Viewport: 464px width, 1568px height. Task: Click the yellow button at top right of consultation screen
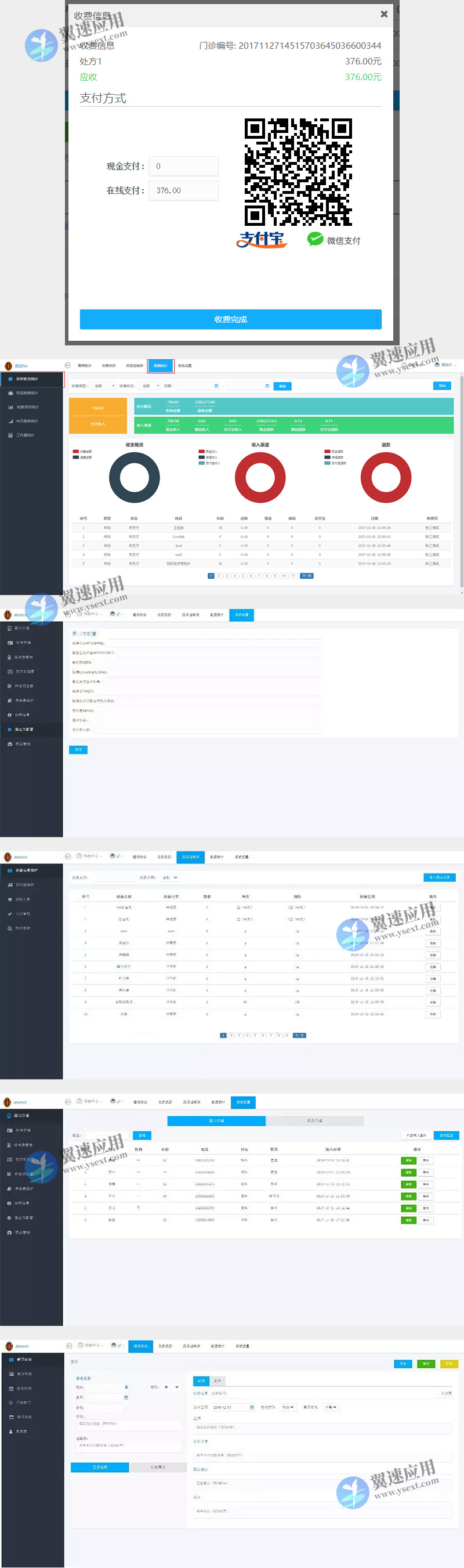coord(449,1364)
